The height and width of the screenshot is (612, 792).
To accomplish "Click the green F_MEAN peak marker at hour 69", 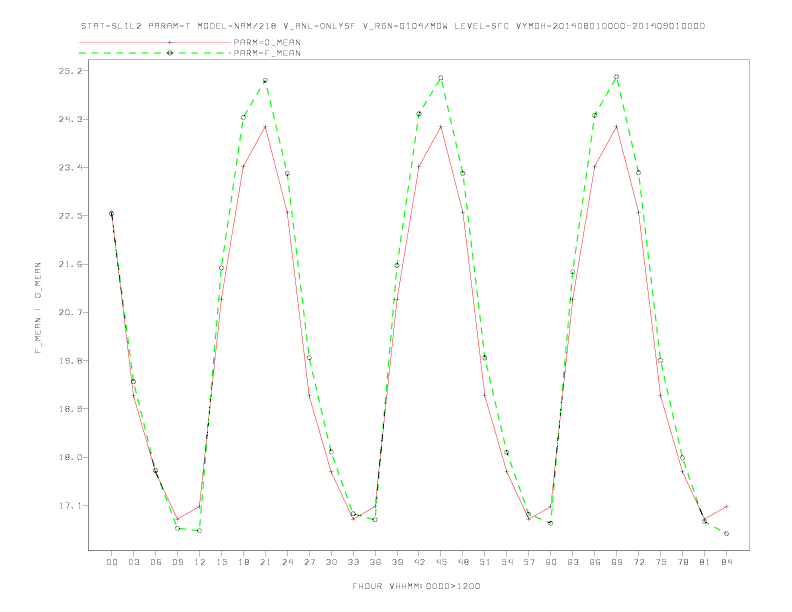I will (617, 77).
